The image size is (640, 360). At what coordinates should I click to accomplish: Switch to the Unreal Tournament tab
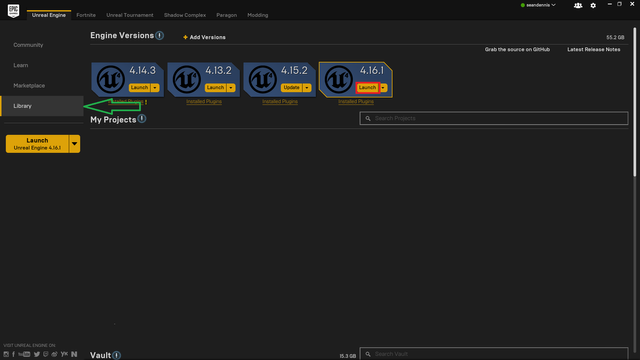click(x=130, y=15)
